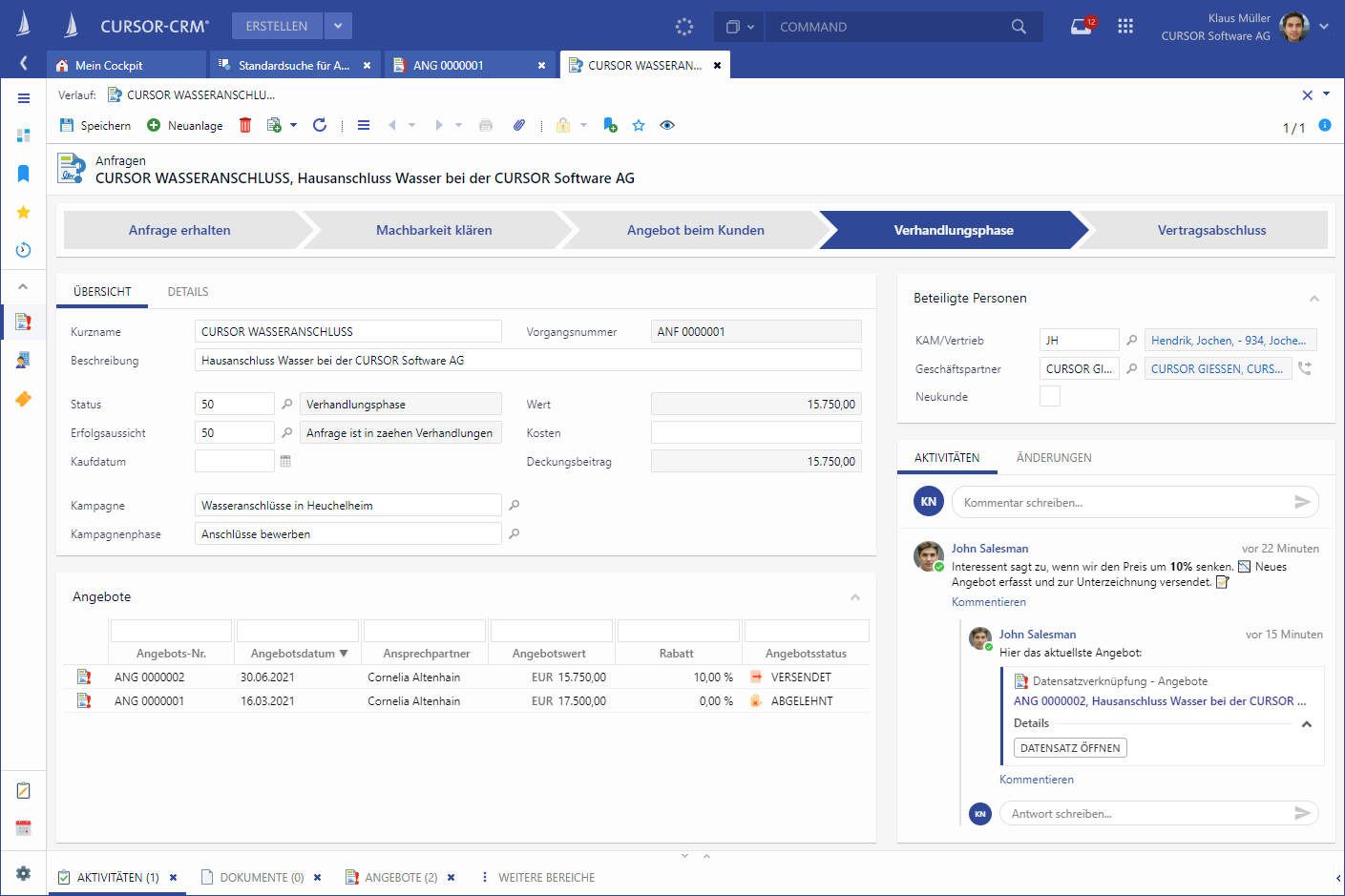Viewport: 1345px width, 896px height.
Task: Click DATENSATZ ÖFFNEN button
Action: tap(1070, 748)
